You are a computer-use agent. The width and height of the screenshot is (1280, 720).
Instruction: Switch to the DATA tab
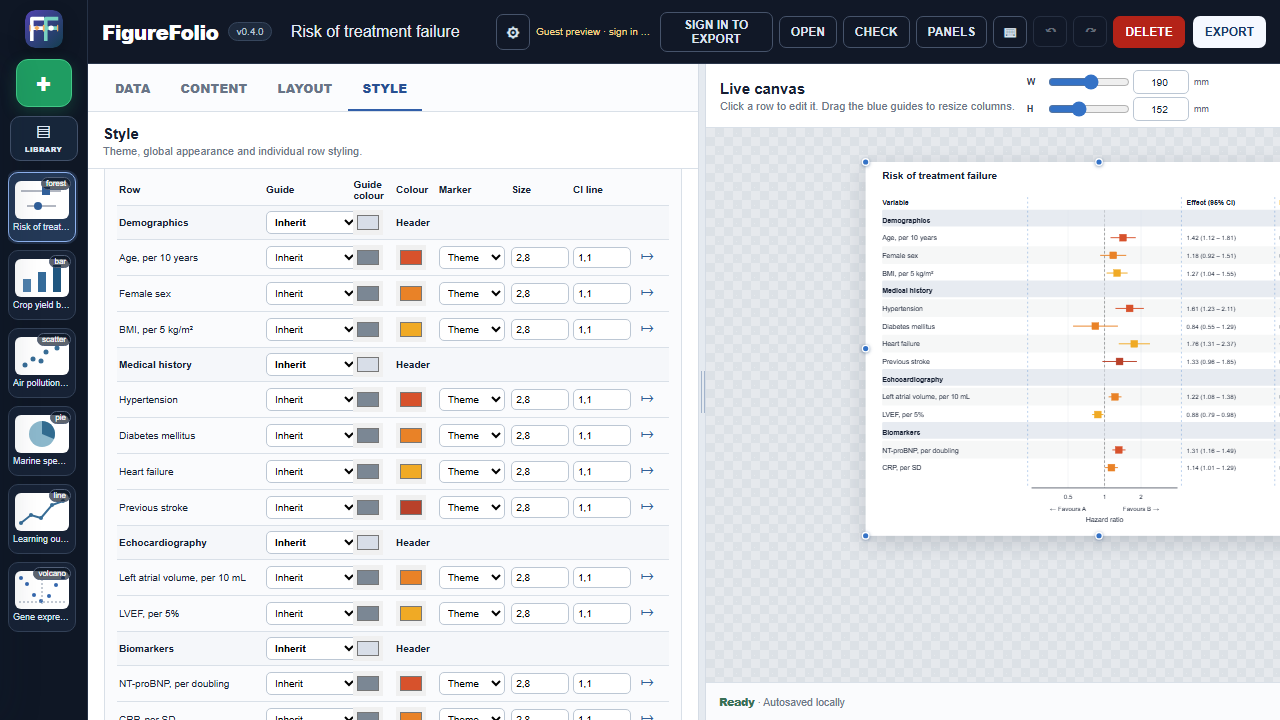pos(133,88)
